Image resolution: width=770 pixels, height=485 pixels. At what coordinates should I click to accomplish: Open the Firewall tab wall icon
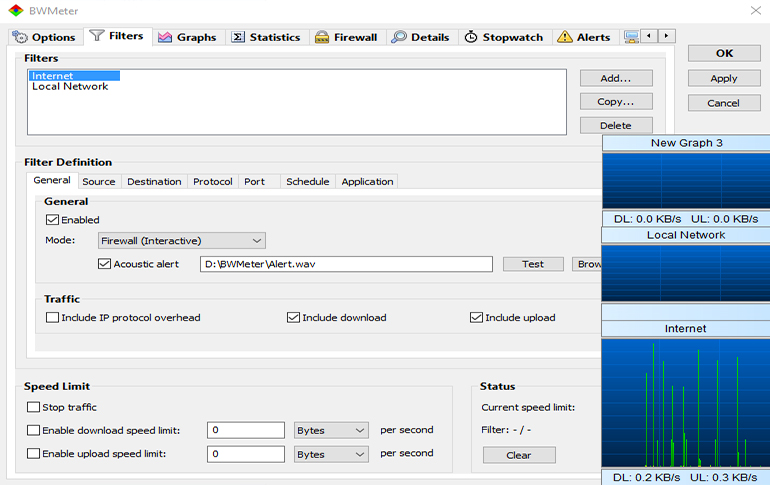pos(322,37)
